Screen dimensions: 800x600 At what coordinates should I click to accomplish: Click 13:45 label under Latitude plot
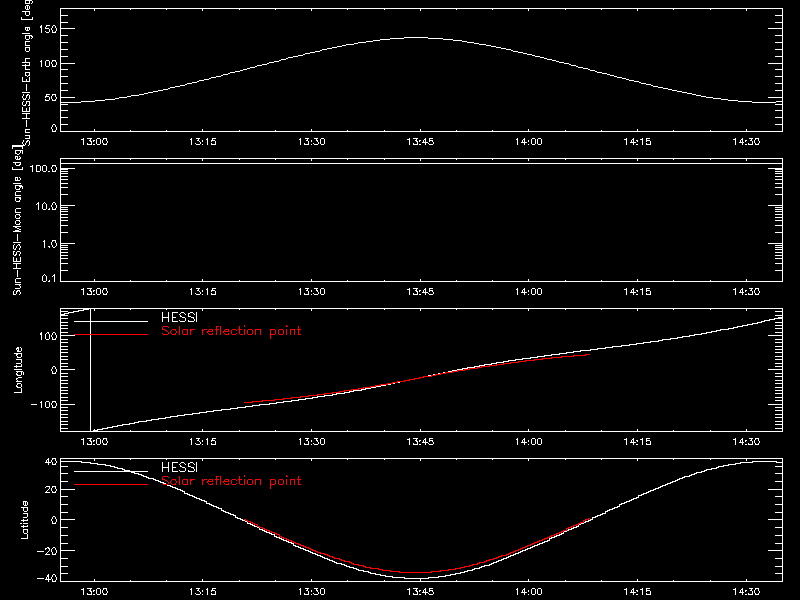420,591
